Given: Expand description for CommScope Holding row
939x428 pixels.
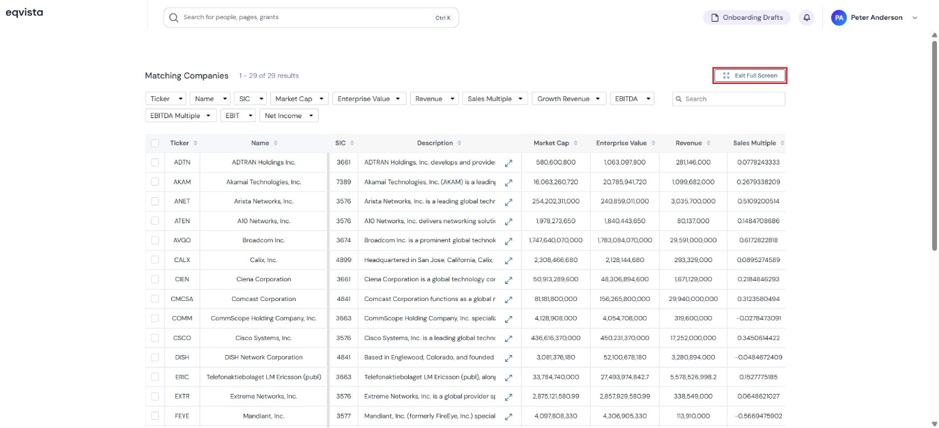Looking at the screenshot, I should [508, 318].
